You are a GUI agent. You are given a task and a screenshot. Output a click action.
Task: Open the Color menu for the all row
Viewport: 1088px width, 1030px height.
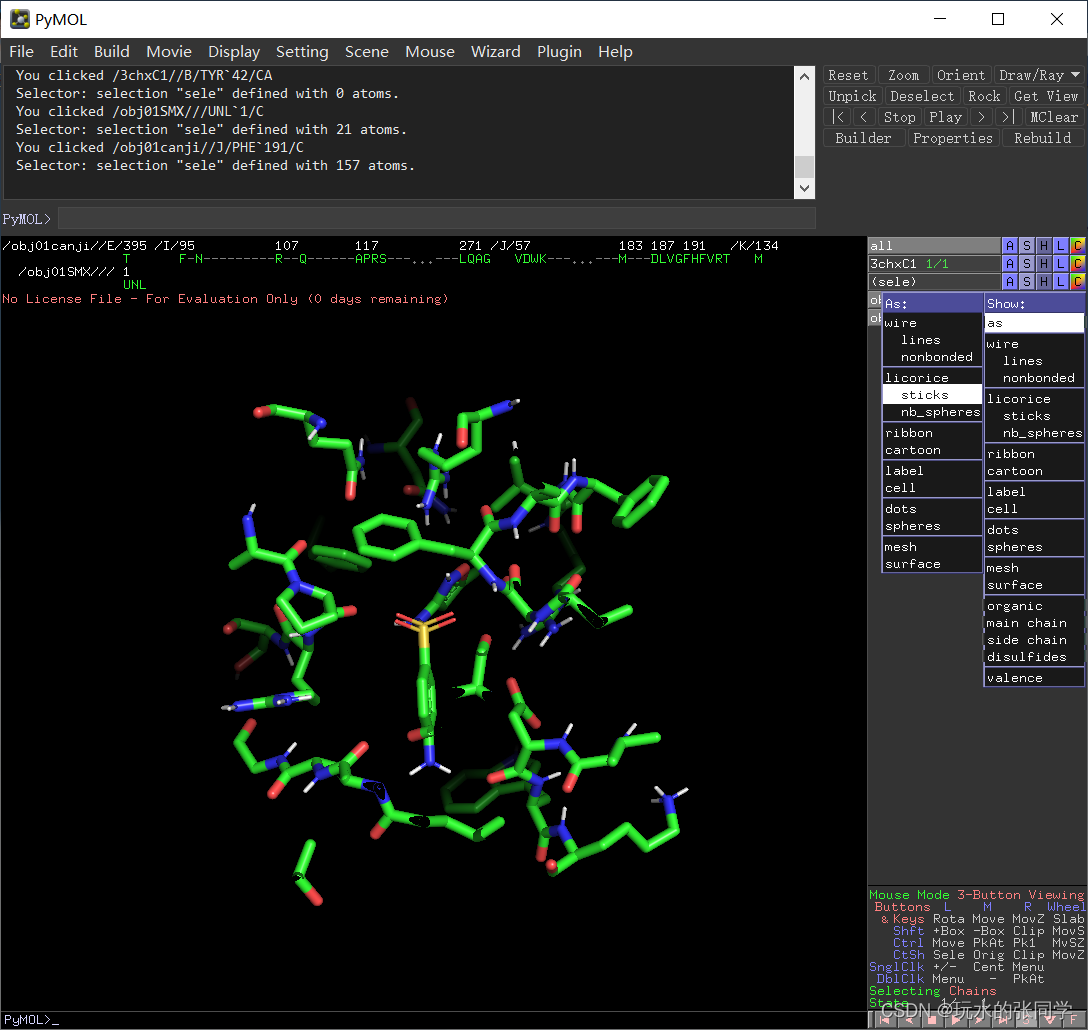point(1077,246)
